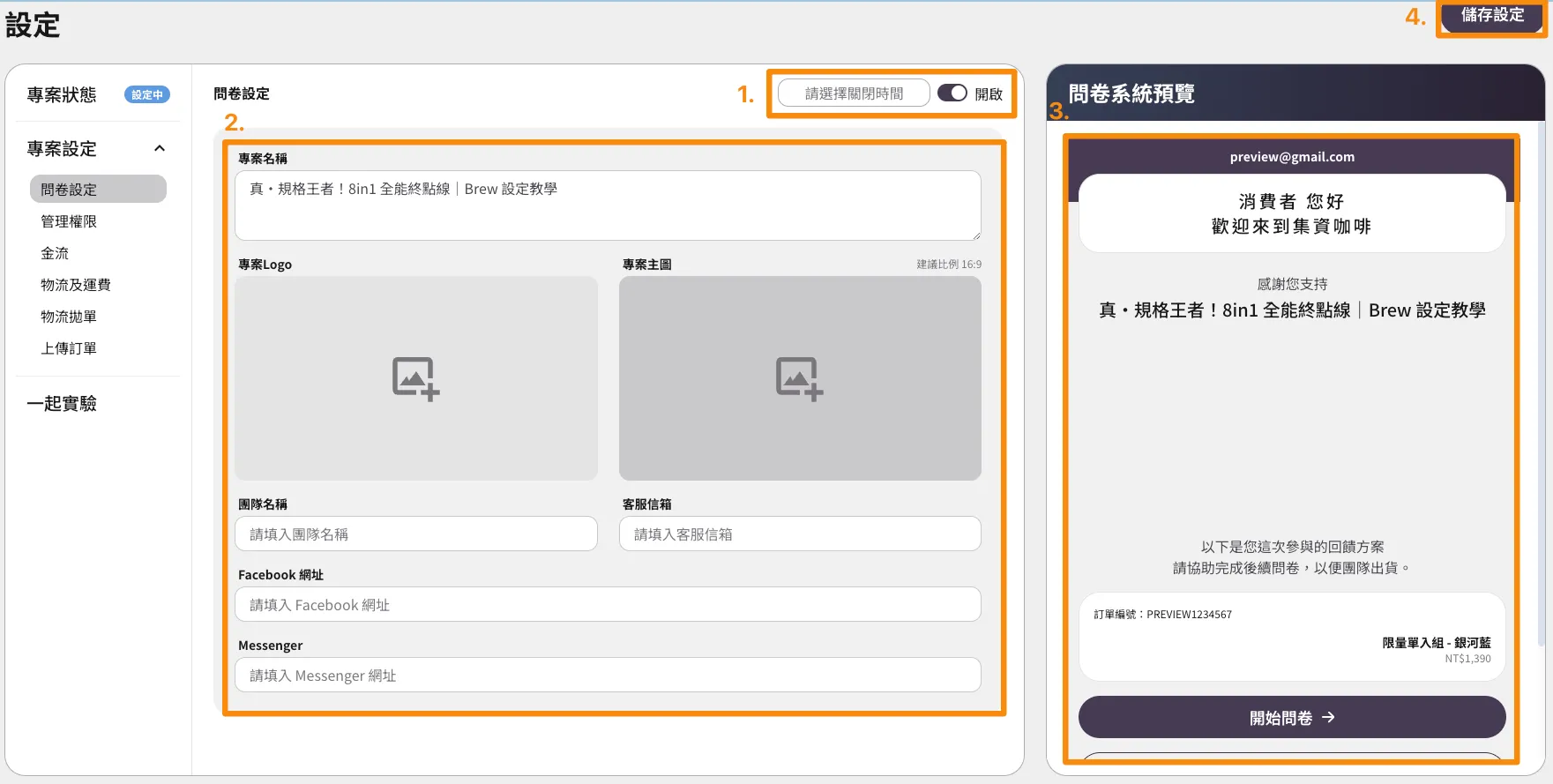Viewport: 1553px width, 784px height.
Task: Focus the 團隊名稱 input field
Action: point(415,534)
